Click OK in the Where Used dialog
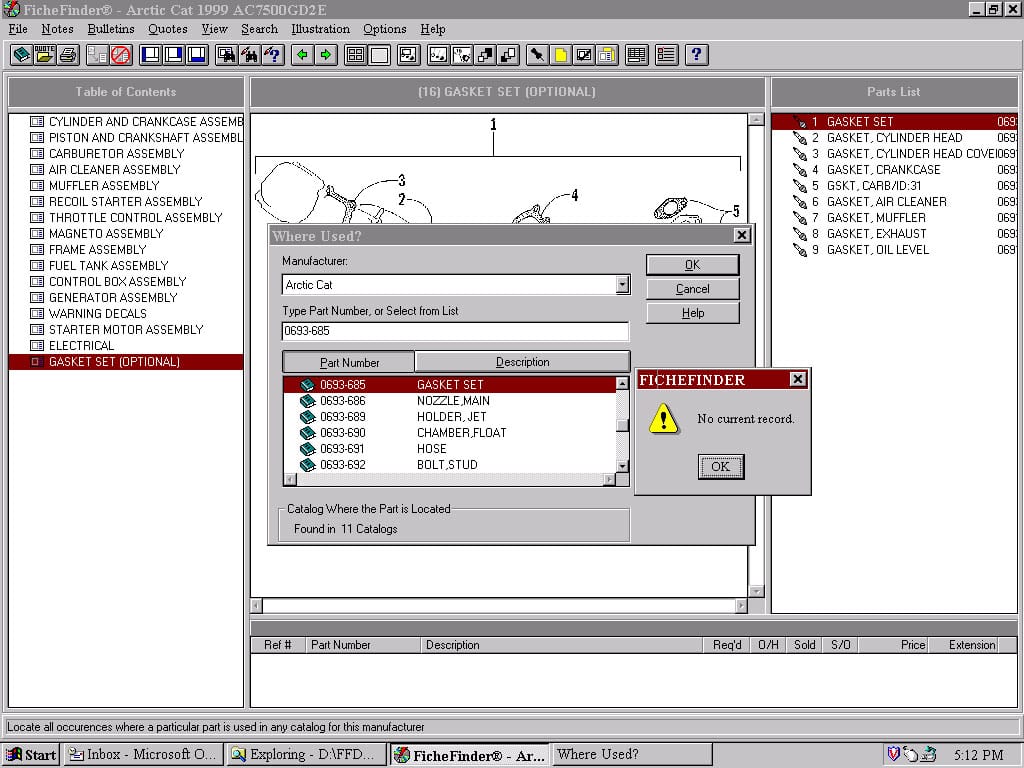Screen dimensions: 1024x768 tap(692, 265)
